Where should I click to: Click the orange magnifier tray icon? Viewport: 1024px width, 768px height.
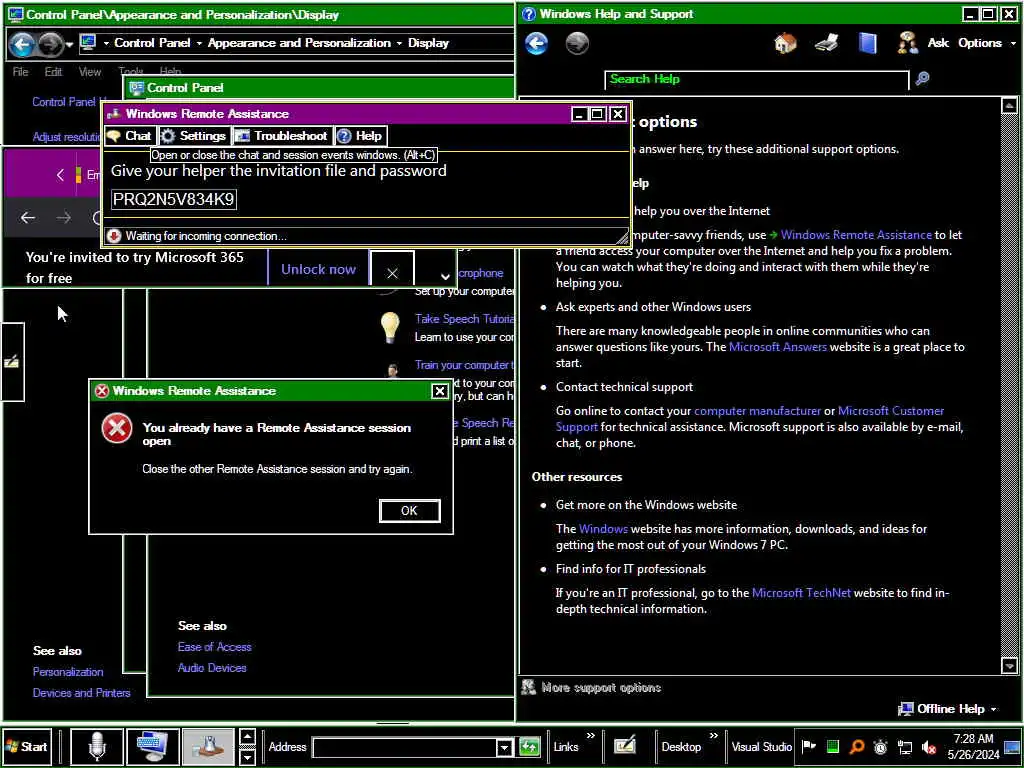(857, 746)
